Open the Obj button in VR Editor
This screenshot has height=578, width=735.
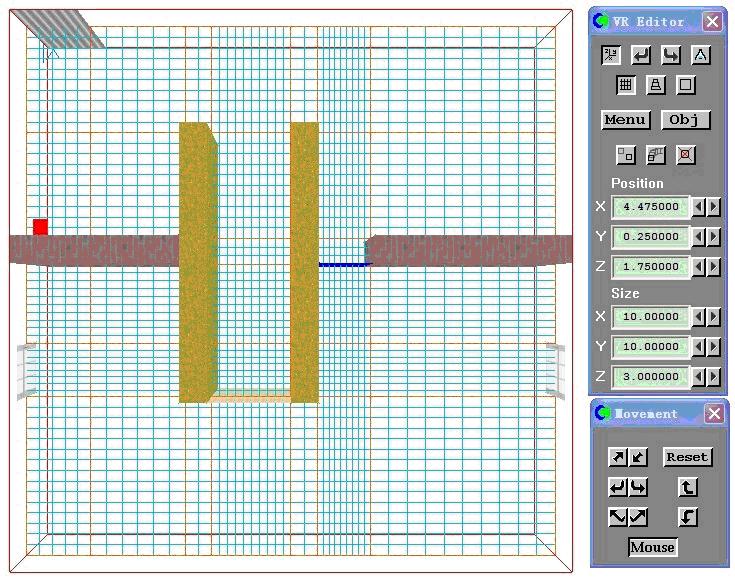point(685,120)
